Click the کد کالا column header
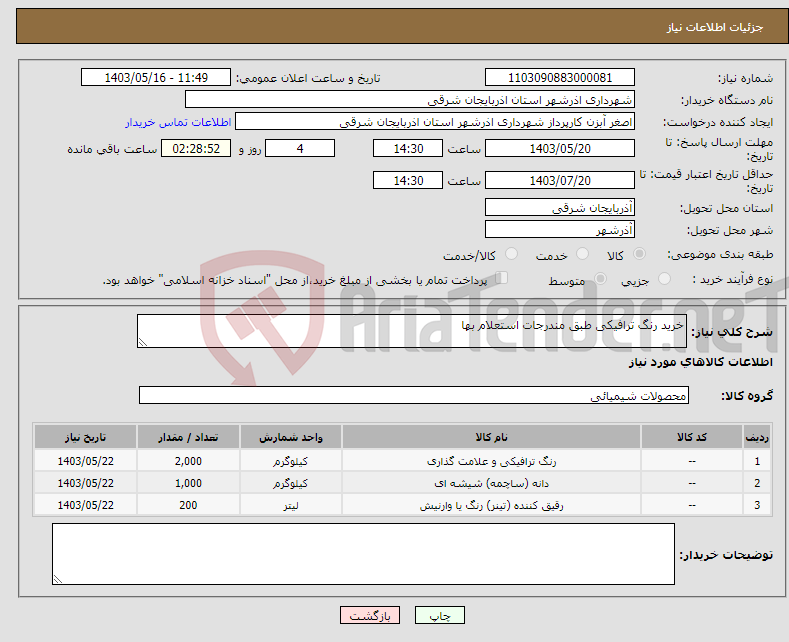The height and width of the screenshot is (642, 789). [x=692, y=437]
